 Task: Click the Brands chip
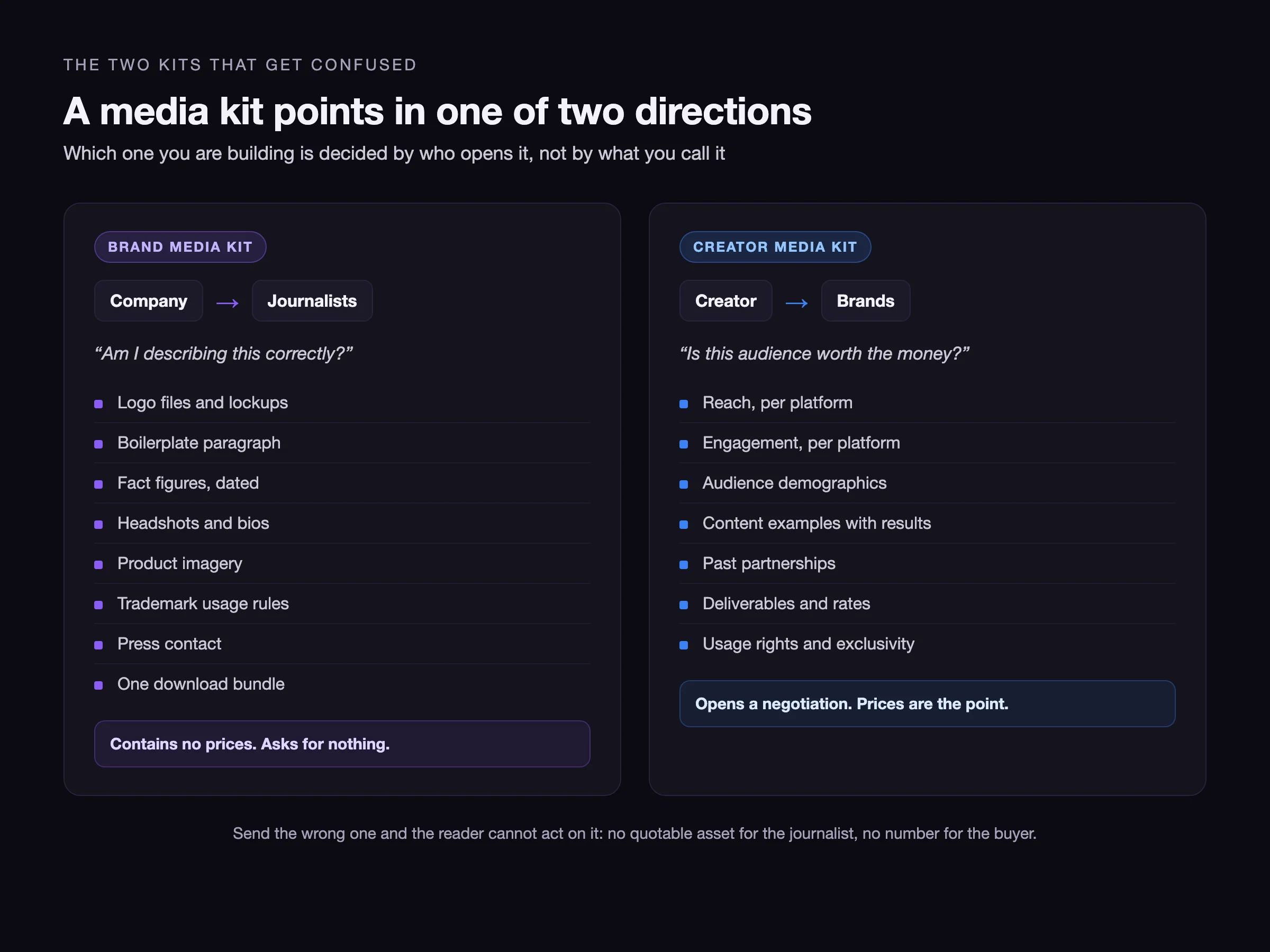coord(866,301)
